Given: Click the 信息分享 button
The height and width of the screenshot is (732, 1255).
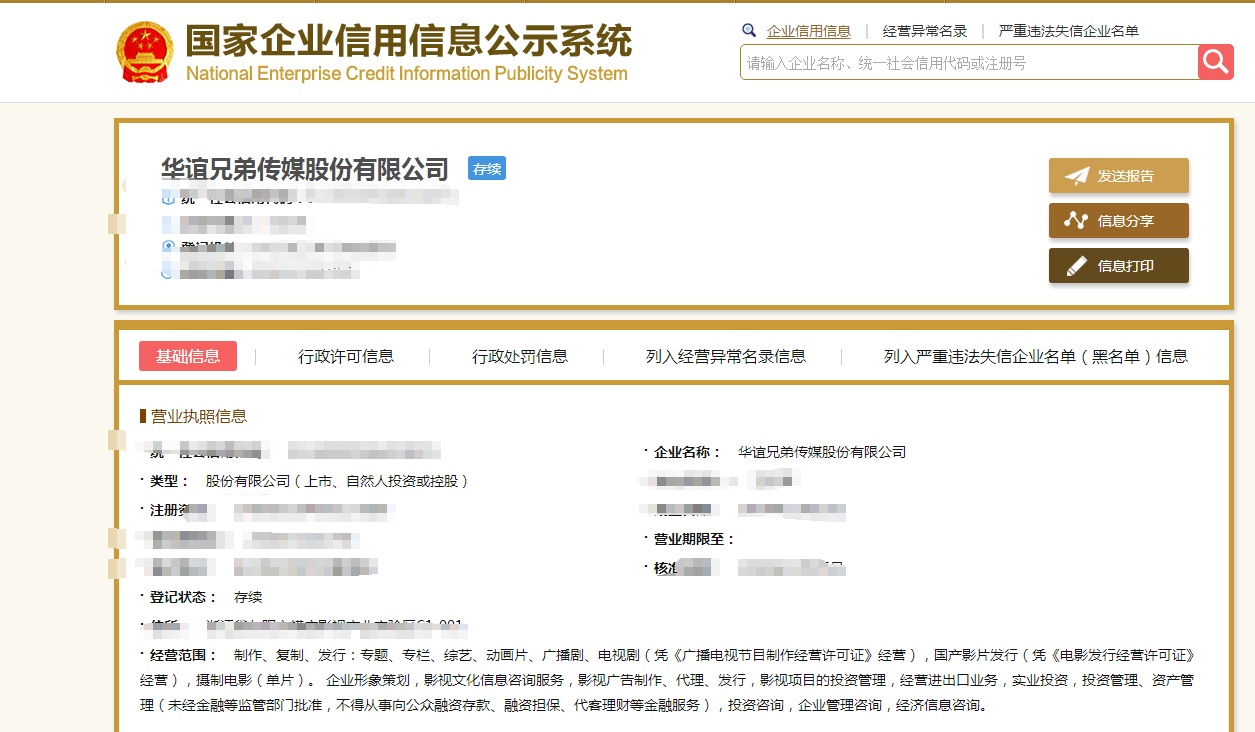Looking at the screenshot, I should [x=1118, y=220].
